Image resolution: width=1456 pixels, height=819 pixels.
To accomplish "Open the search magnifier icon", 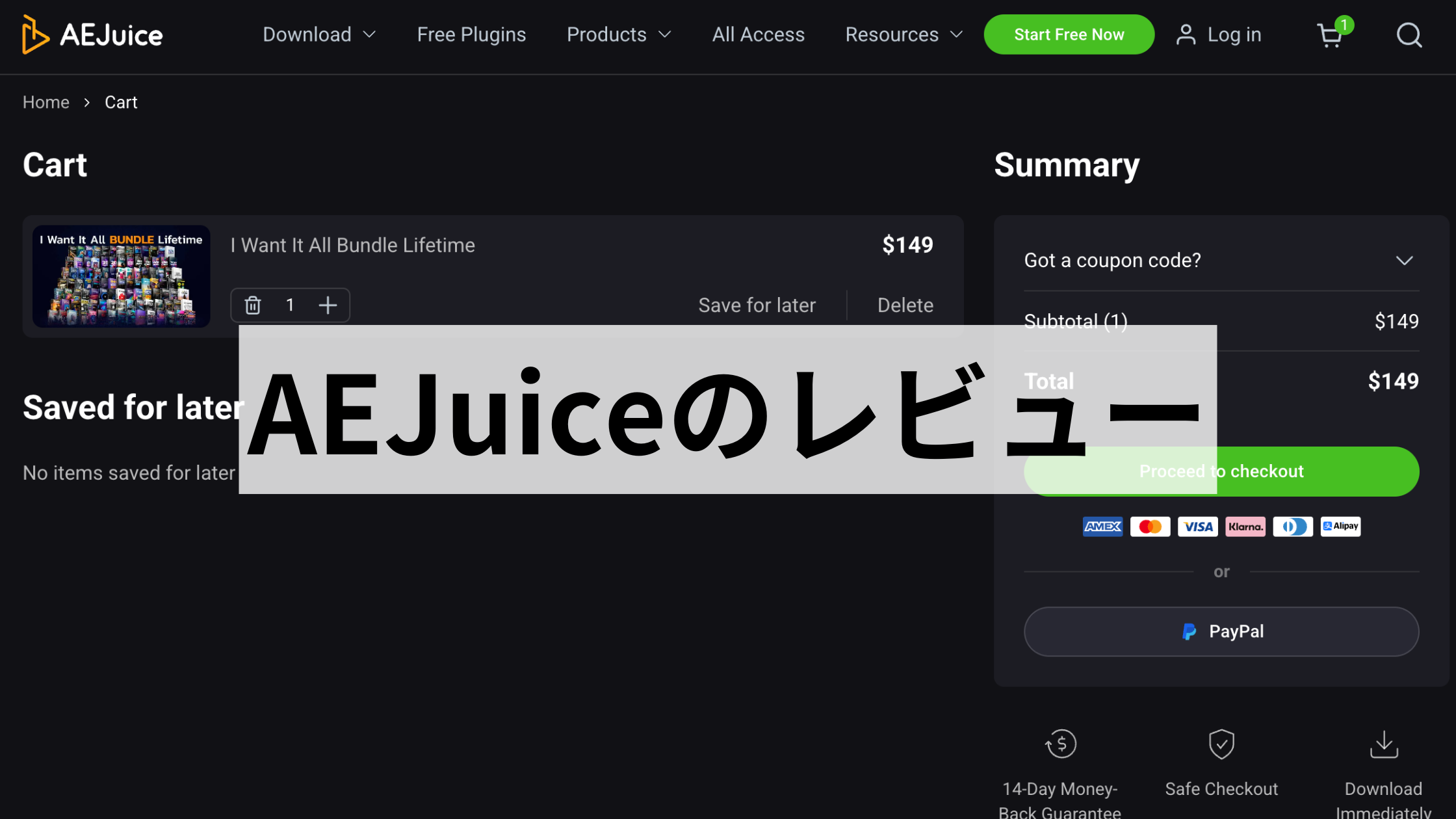I will pos(1409,35).
